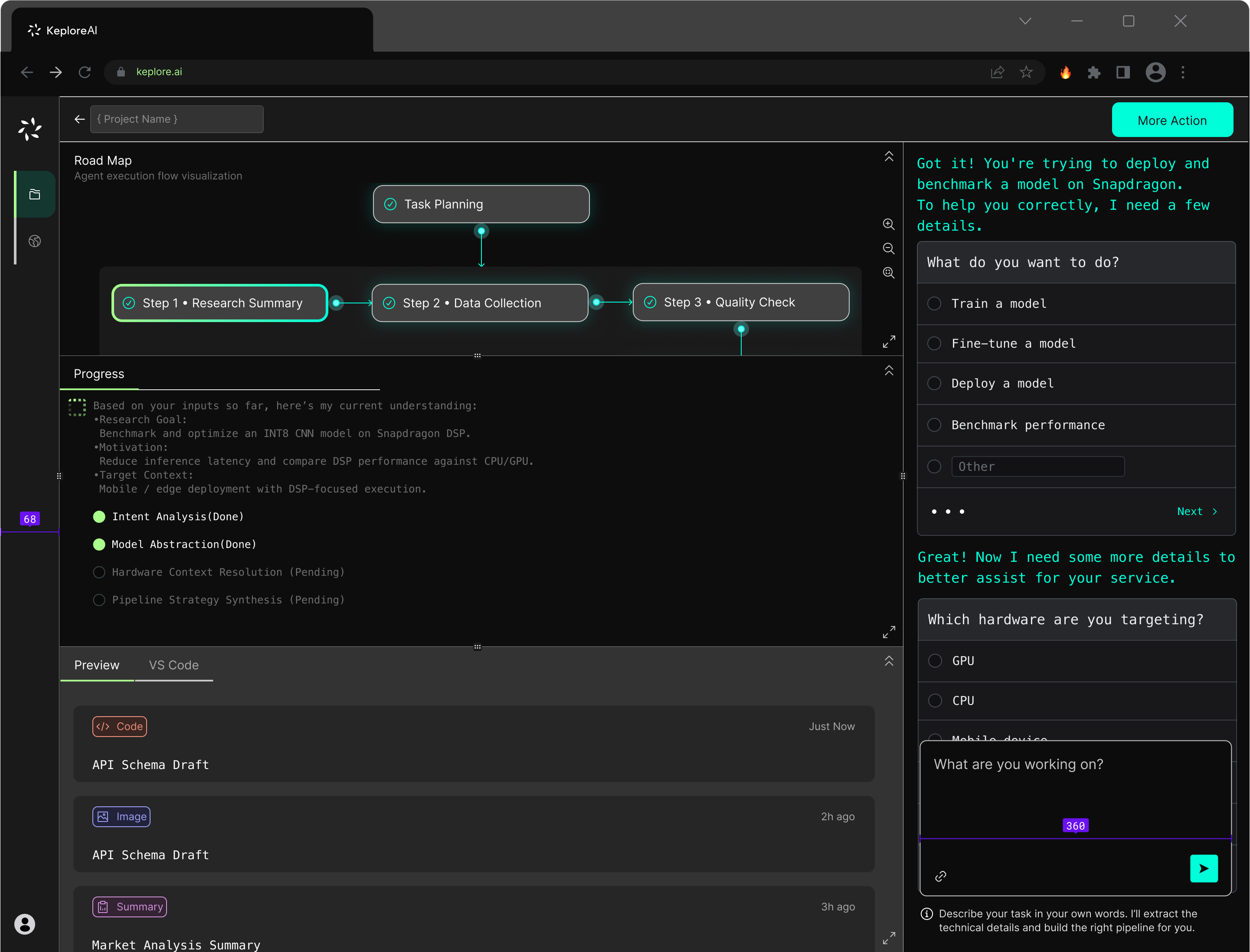Switch to the VS Code tab
Viewport: 1250px width, 952px height.
click(x=173, y=665)
